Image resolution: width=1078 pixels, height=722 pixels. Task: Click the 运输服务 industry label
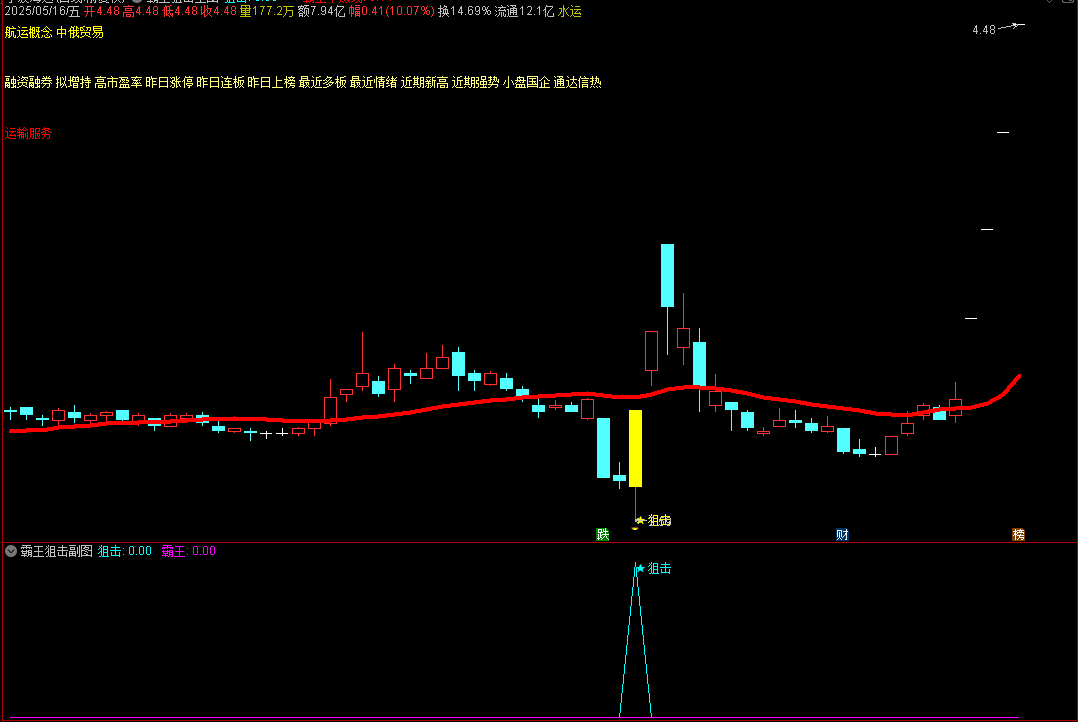28,133
